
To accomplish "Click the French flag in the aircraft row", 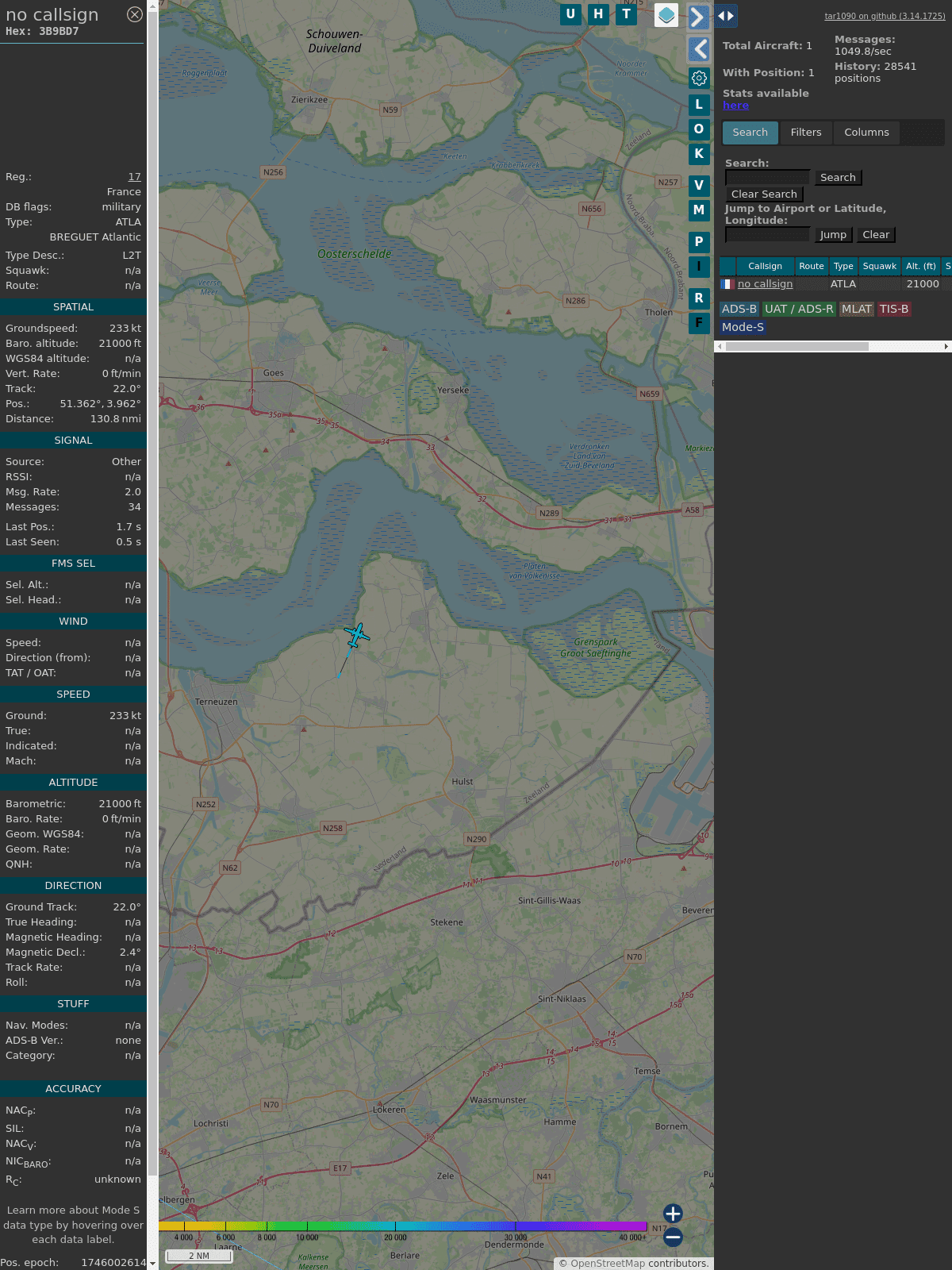I will (x=727, y=284).
